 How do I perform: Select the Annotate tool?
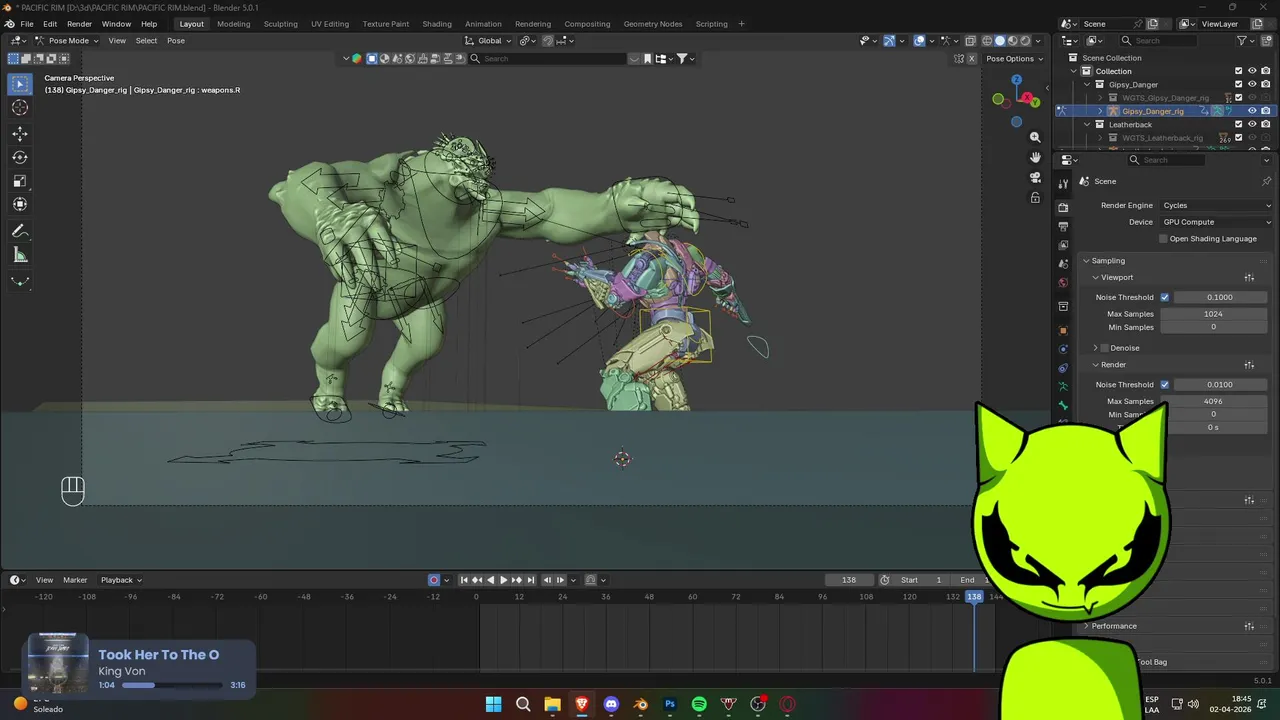(20, 231)
